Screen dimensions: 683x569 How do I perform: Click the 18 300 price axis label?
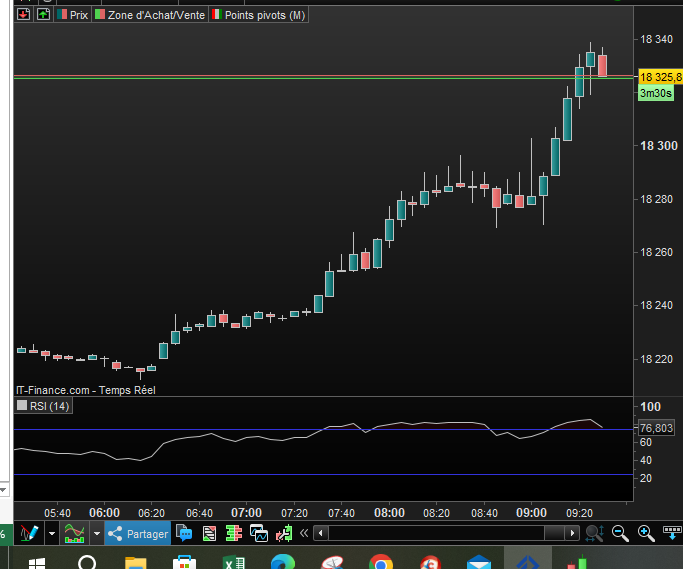pos(658,146)
